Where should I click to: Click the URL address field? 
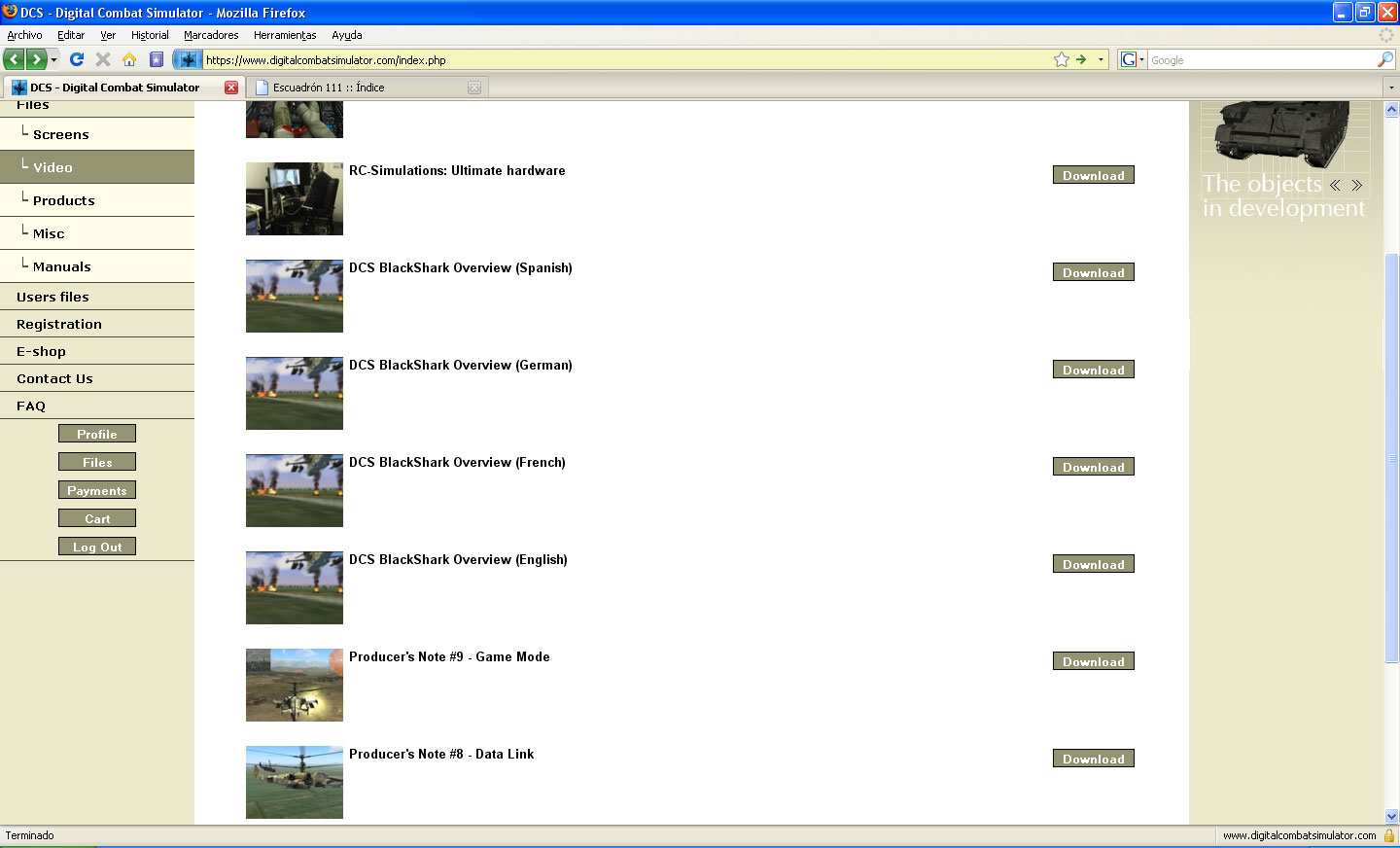tap(627, 60)
